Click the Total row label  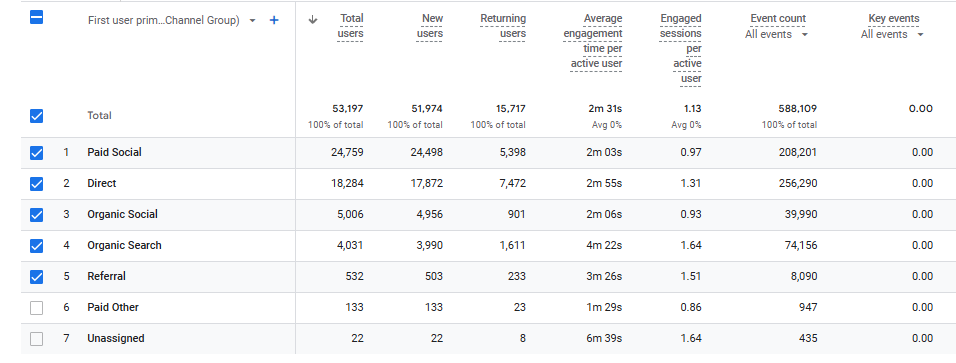tap(99, 115)
